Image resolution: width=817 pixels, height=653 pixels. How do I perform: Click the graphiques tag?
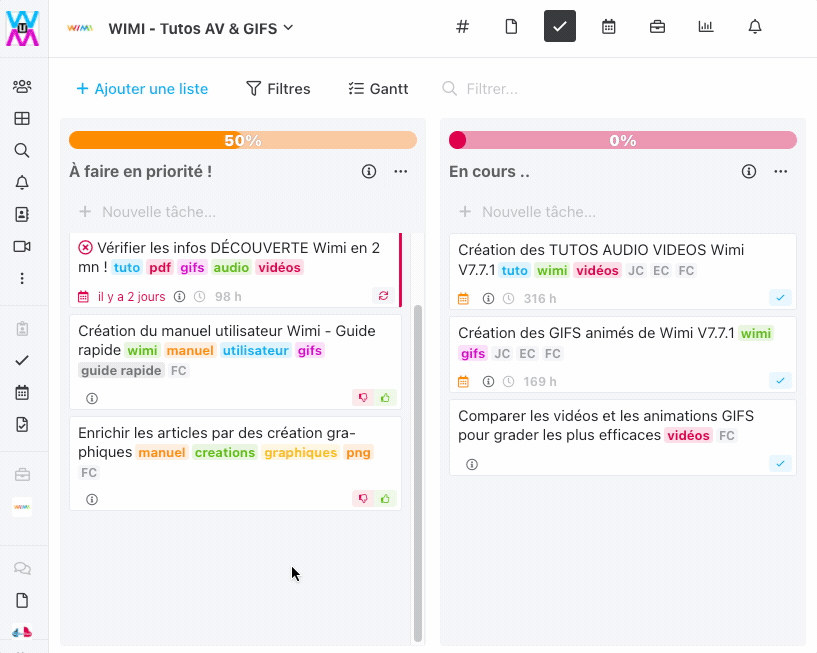301,452
